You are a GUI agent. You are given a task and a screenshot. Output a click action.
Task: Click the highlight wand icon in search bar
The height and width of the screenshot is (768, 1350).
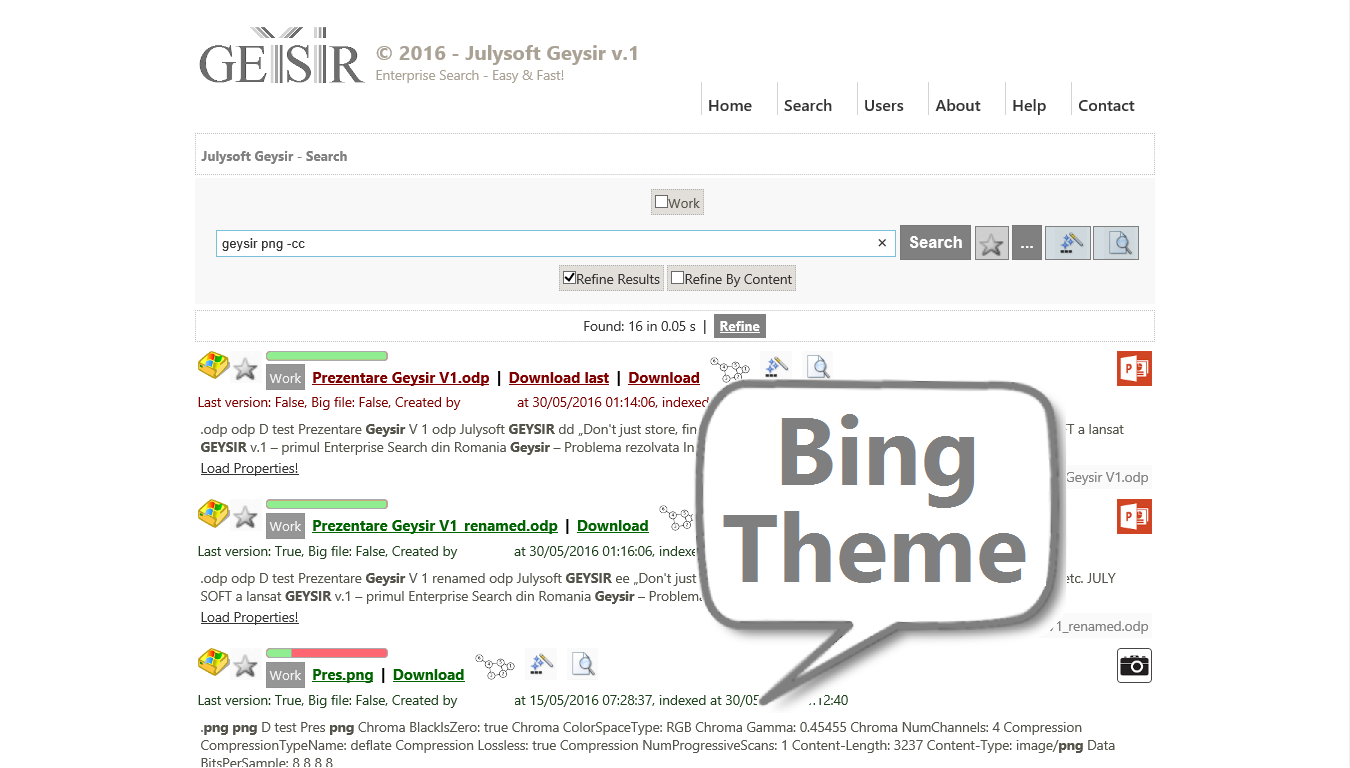pyautogui.click(x=1068, y=243)
